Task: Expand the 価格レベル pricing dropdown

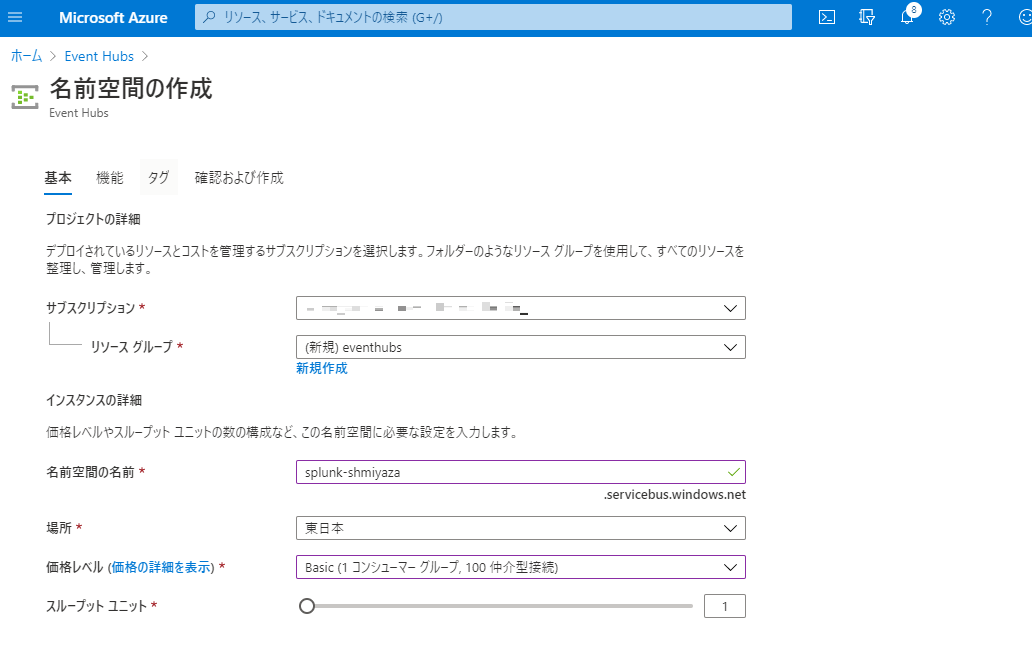Action: (520, 566)
